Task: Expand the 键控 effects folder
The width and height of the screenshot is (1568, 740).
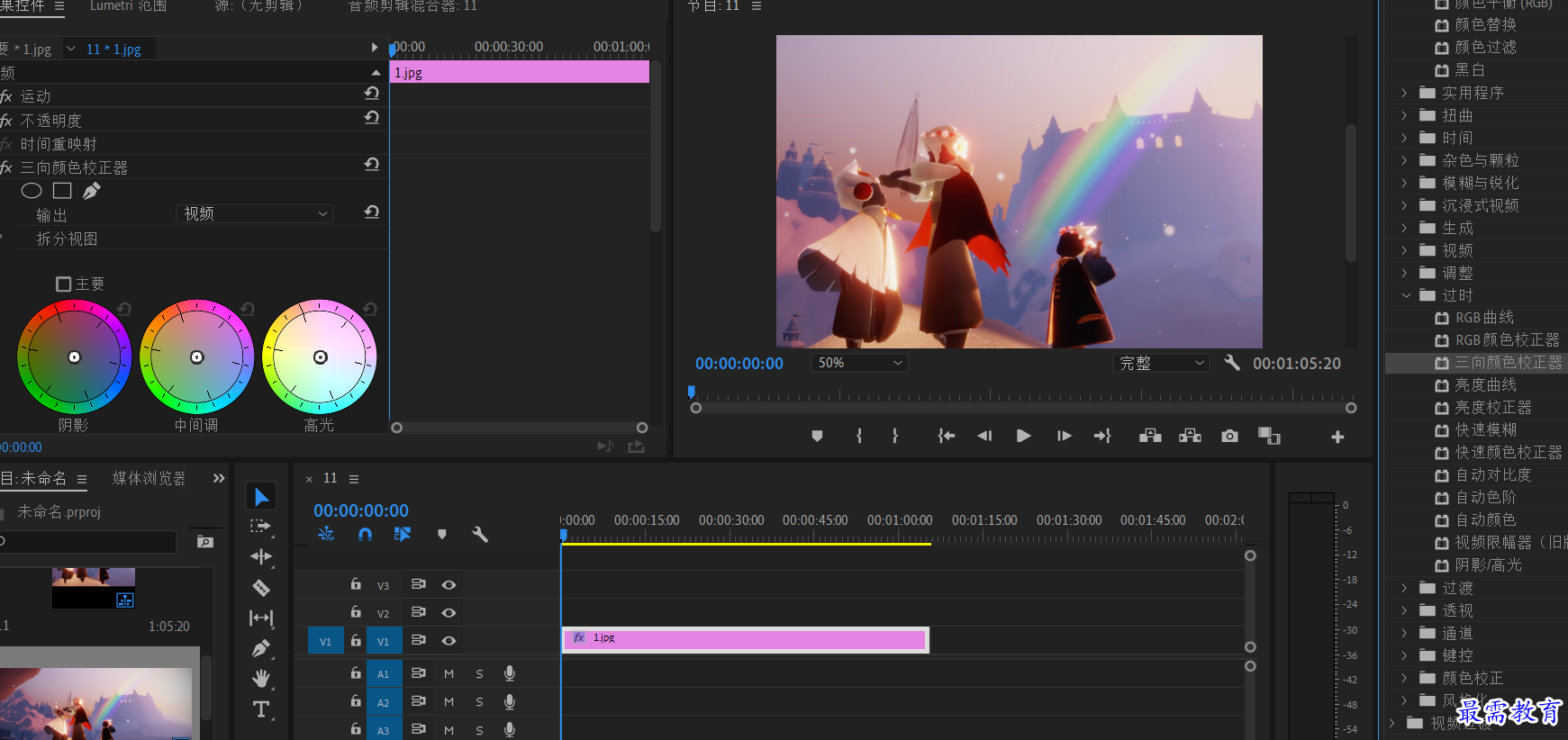Action: (x=1403, y=655)
